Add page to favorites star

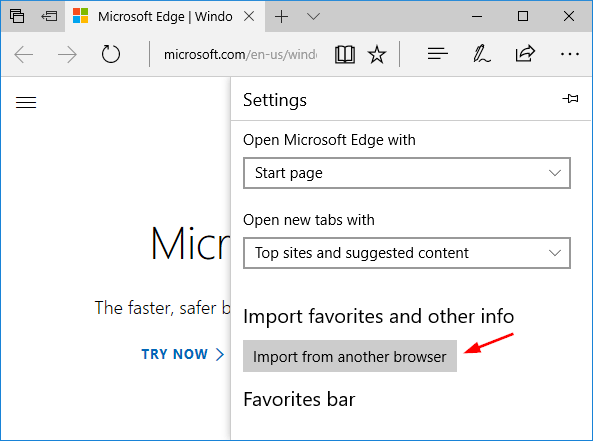pyautogui.click(x=377, y=54)
